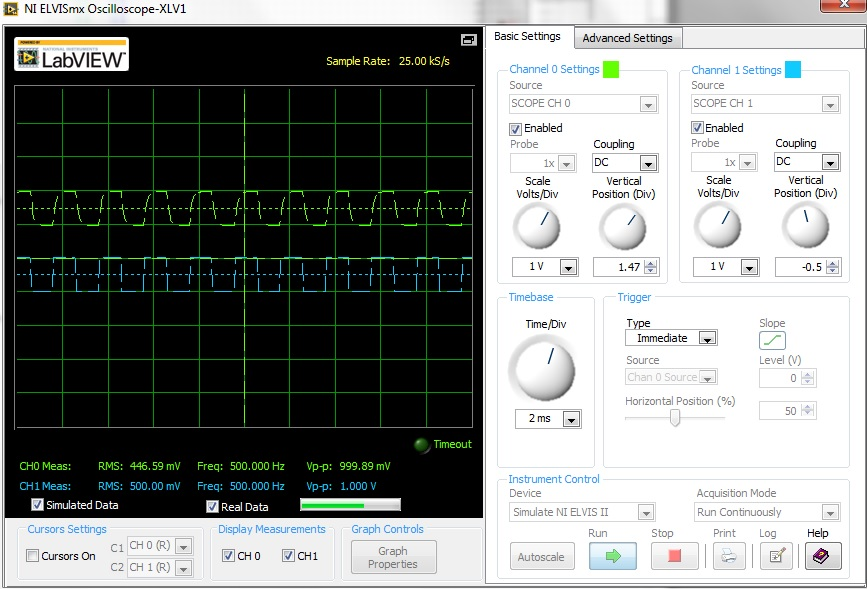Click the Timeout indicator LED
Image resolution: width=867 pixels, height=589 pixels.
tap(424, 444)
